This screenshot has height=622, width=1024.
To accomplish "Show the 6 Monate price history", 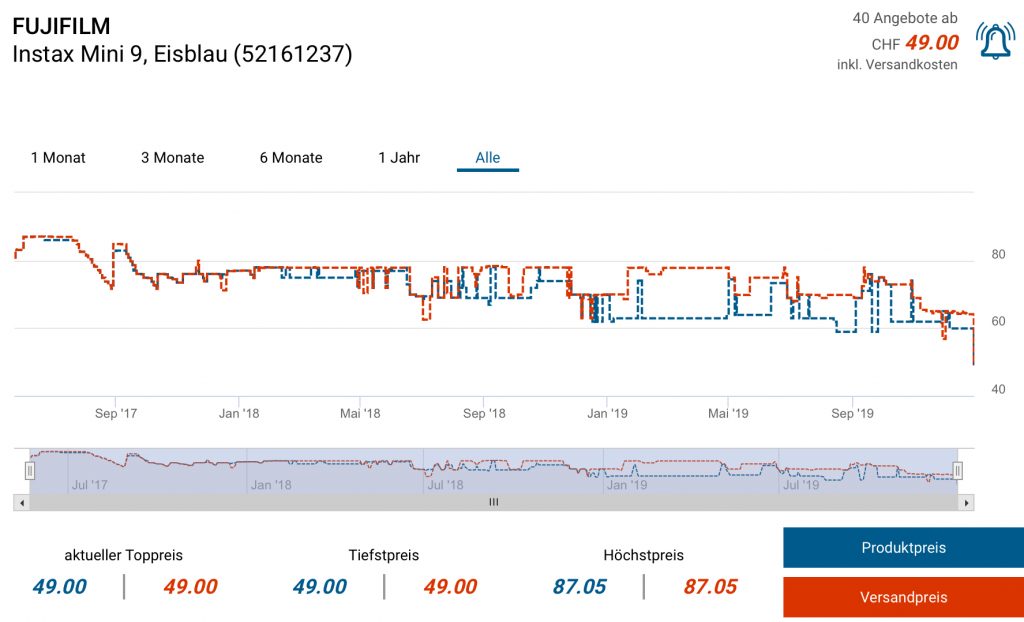I will [x=291, y=158].
